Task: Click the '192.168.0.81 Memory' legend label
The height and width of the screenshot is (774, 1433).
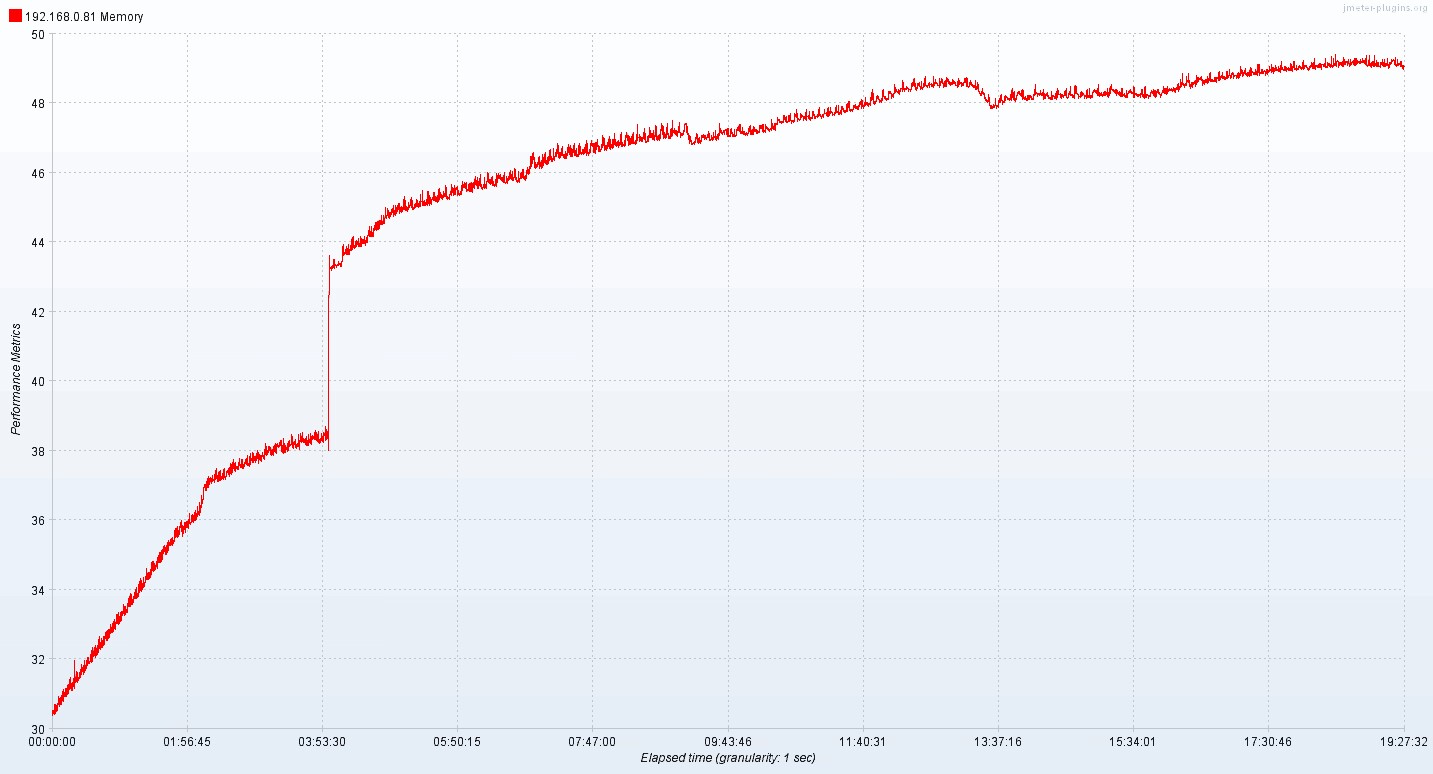Action: [x=84, y=17]
